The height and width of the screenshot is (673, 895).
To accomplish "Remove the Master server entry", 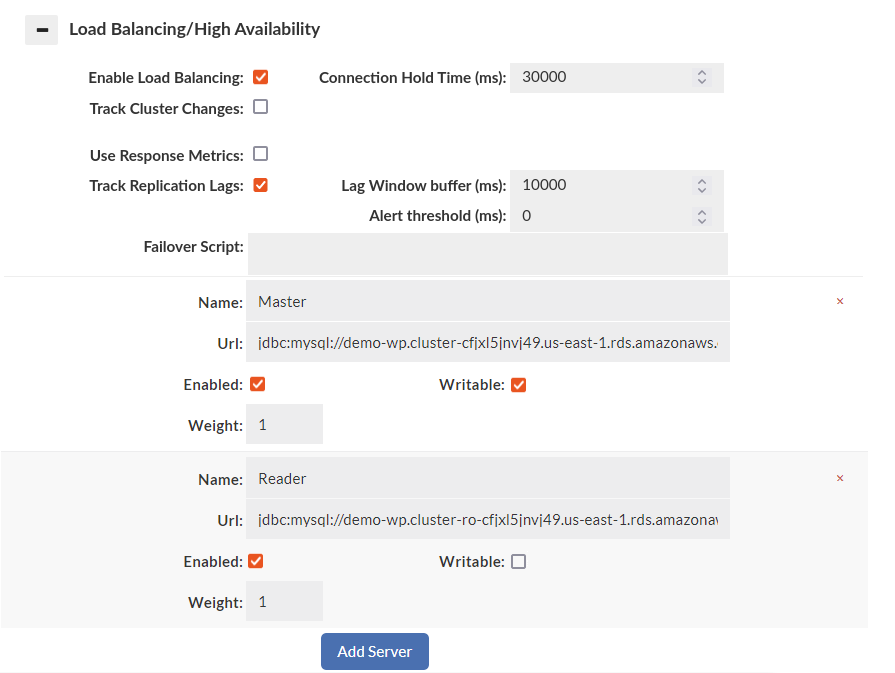I will click(840, 301).
